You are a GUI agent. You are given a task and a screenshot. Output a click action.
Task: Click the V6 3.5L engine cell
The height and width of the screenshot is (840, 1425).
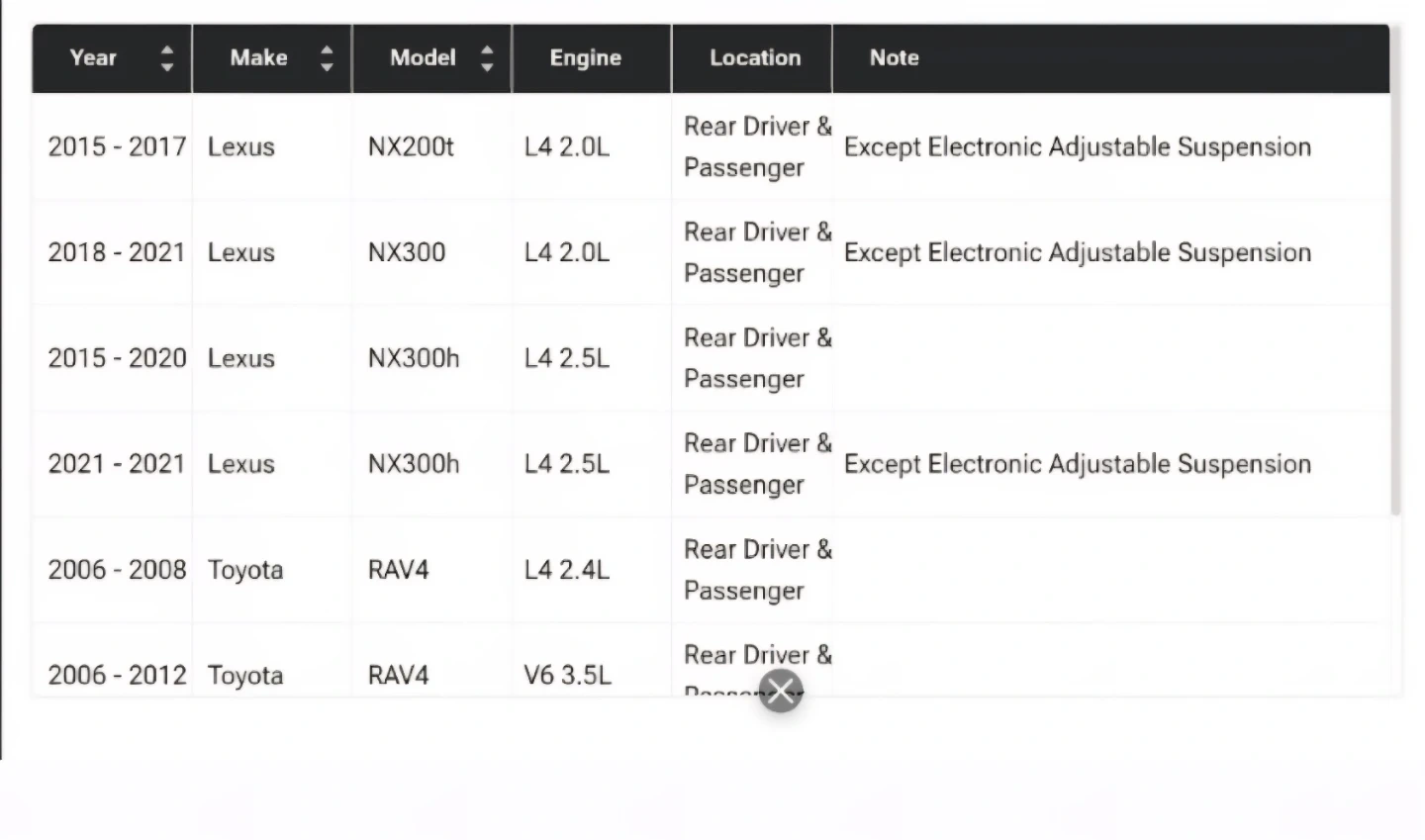(567, 675)
